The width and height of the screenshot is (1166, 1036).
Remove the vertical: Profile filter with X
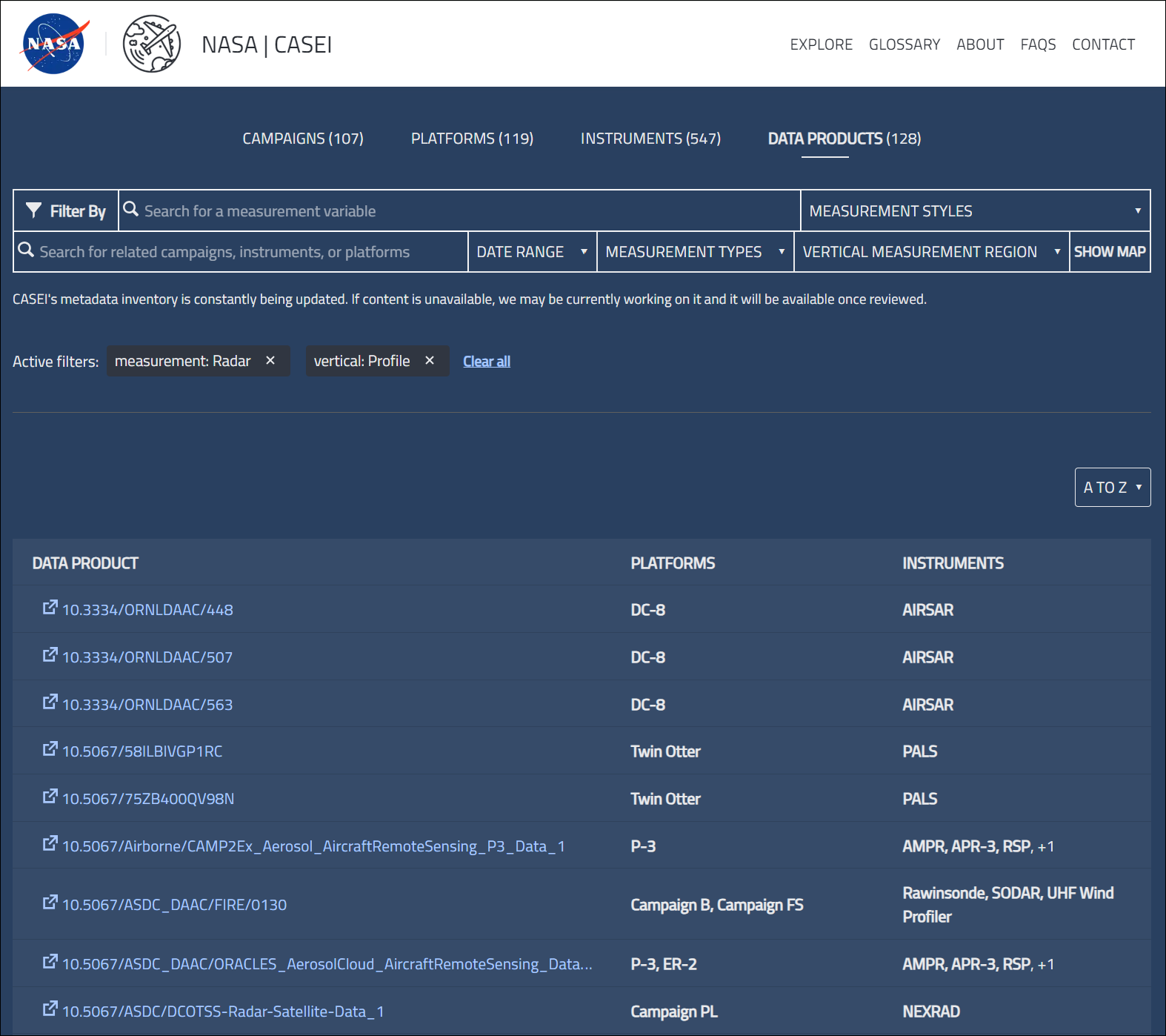[430, 360]
